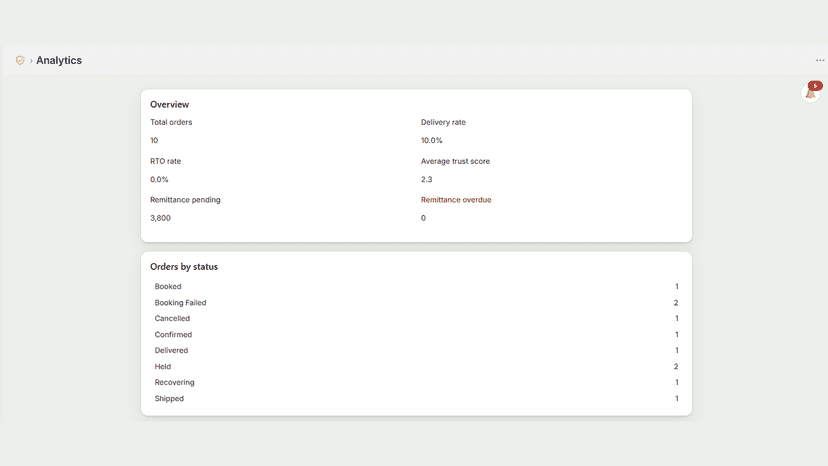Open the three-dot more options menu

coord(820,60)
